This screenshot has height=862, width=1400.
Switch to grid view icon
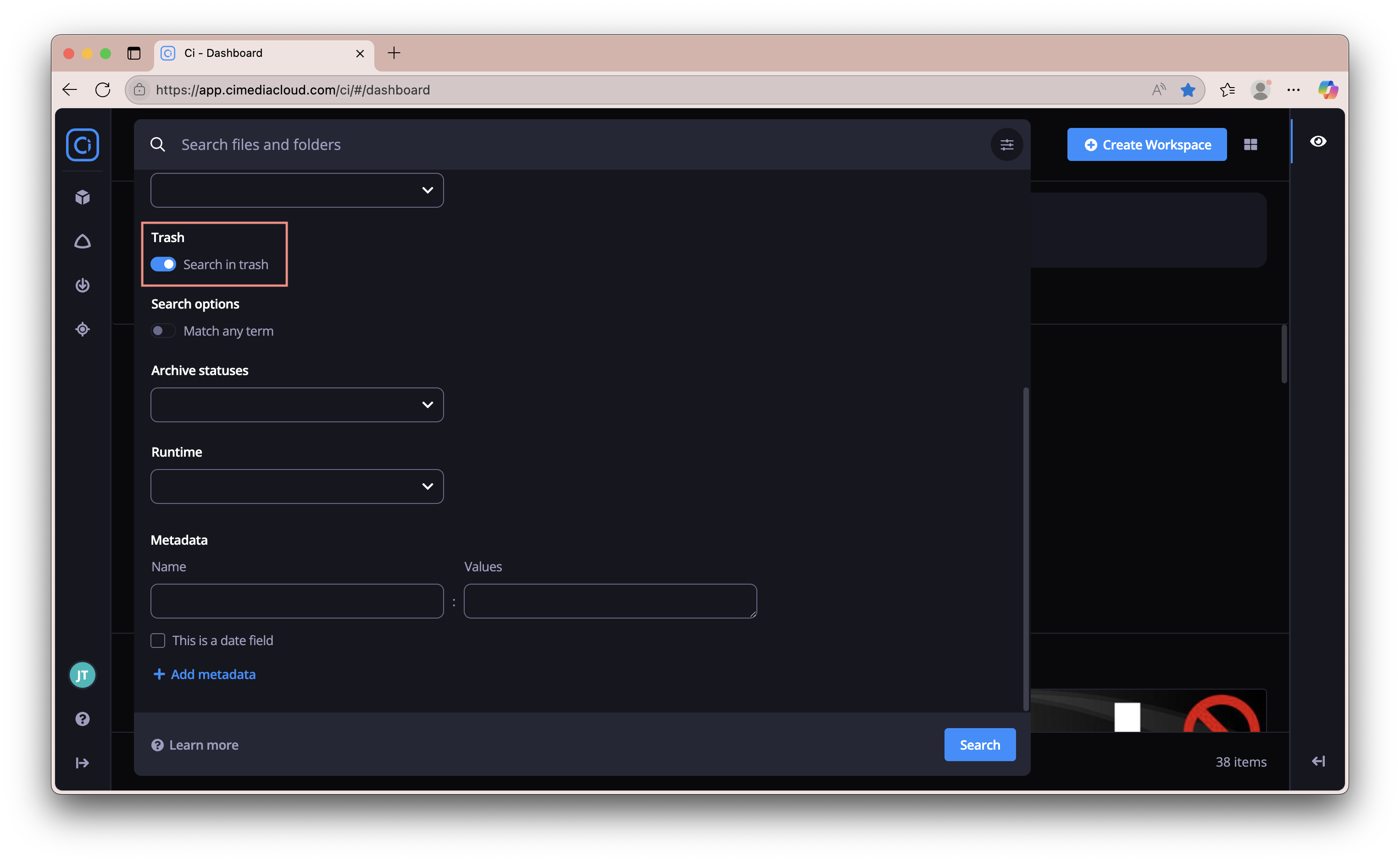pyautogui.click(x=1250, y=145)
